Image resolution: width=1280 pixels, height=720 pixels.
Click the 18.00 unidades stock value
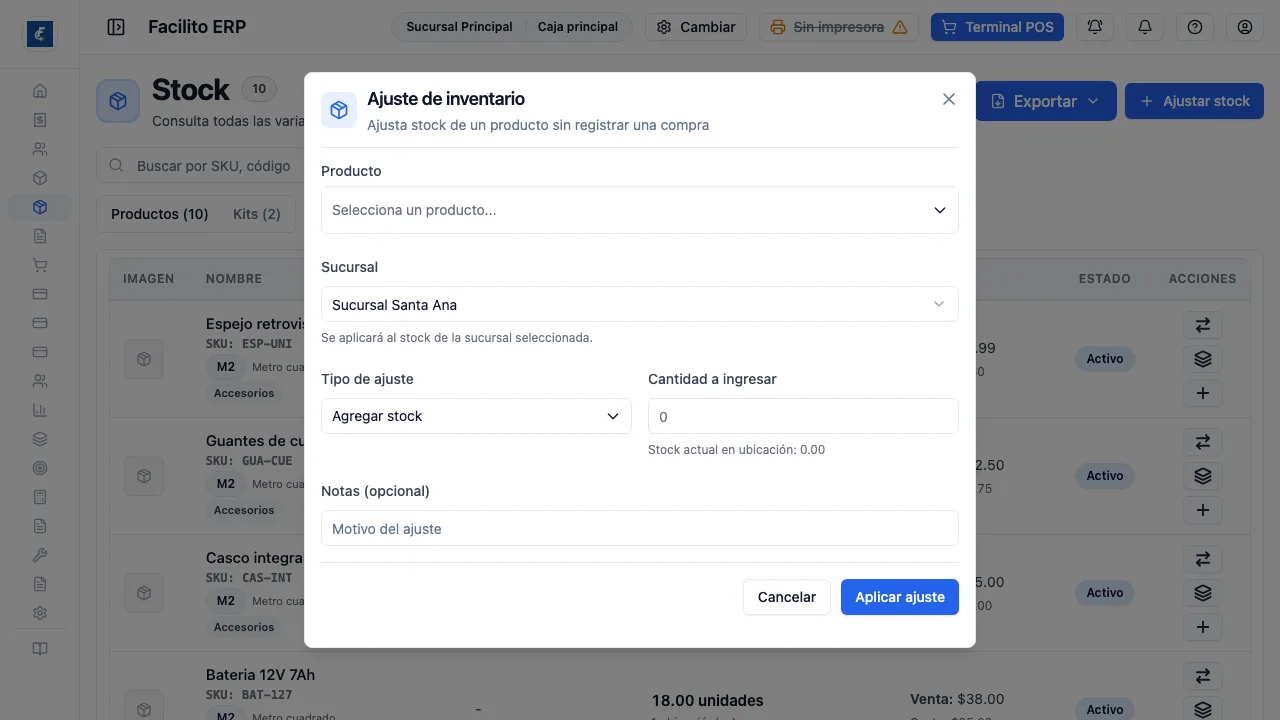click(x=708, y=700)
